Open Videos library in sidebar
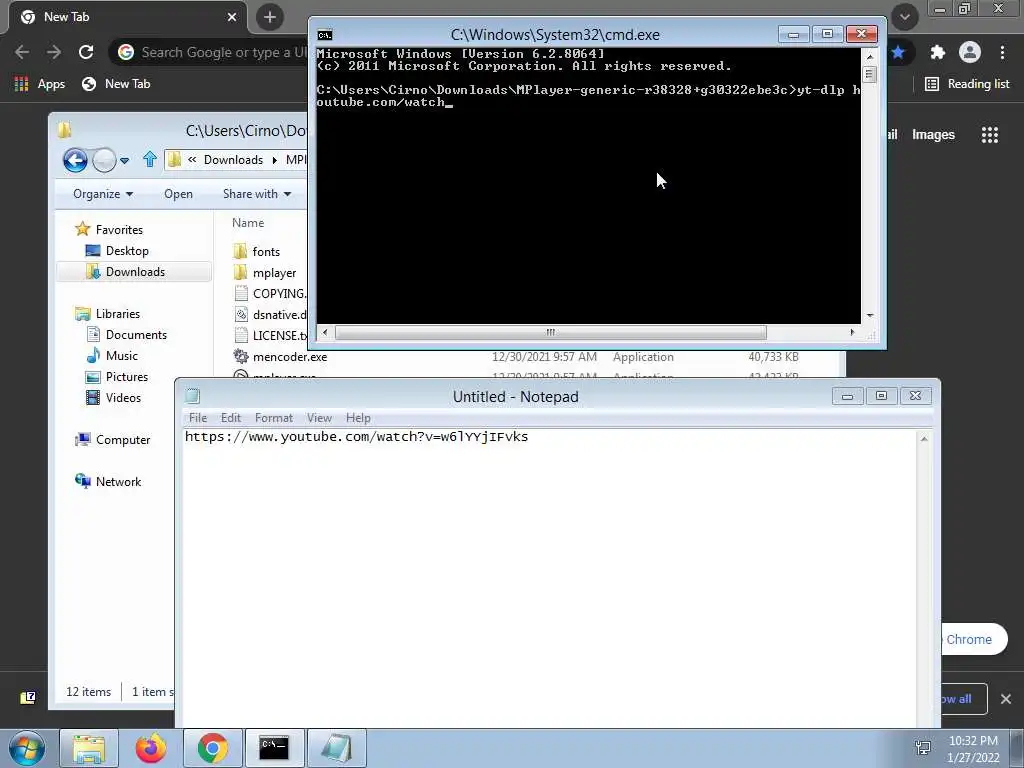 (123, 398)
